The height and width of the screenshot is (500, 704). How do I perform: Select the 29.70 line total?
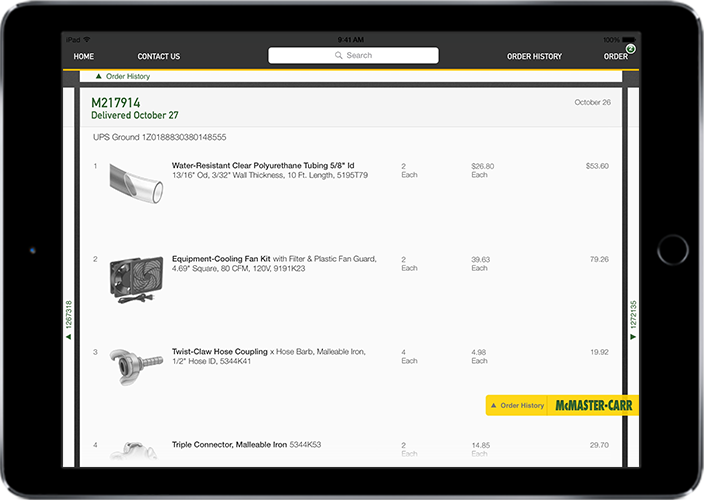599,445
